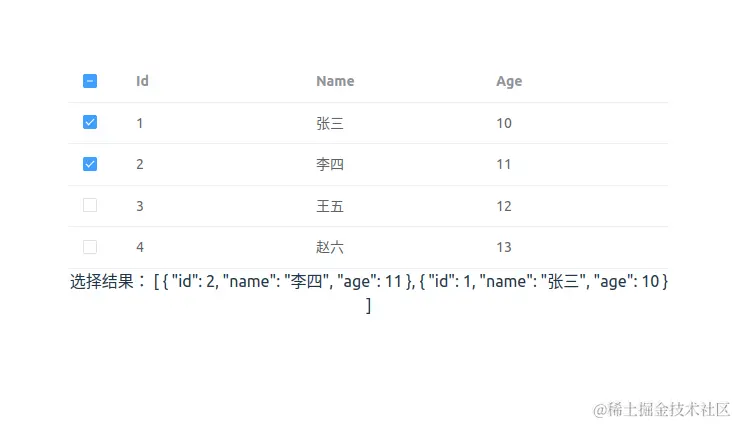Toggle the select-all header checkbox
Image resolution: width=736 pixels, height=424 pixels.
[x=90, y=81]
